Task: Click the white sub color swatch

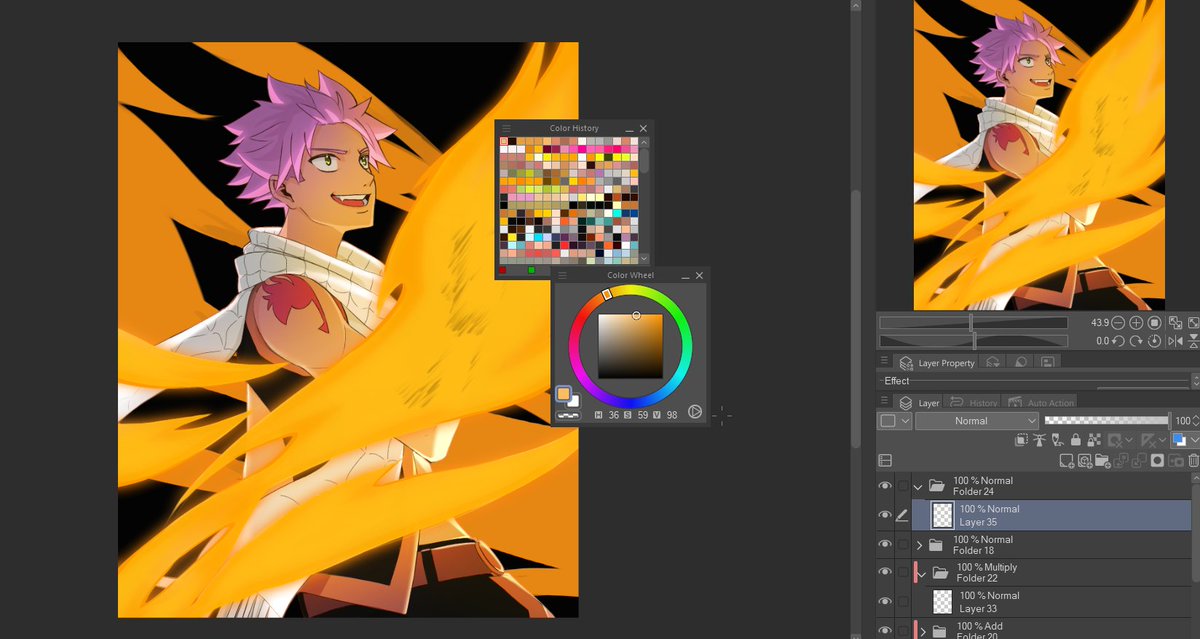Action: pos(574,401)
